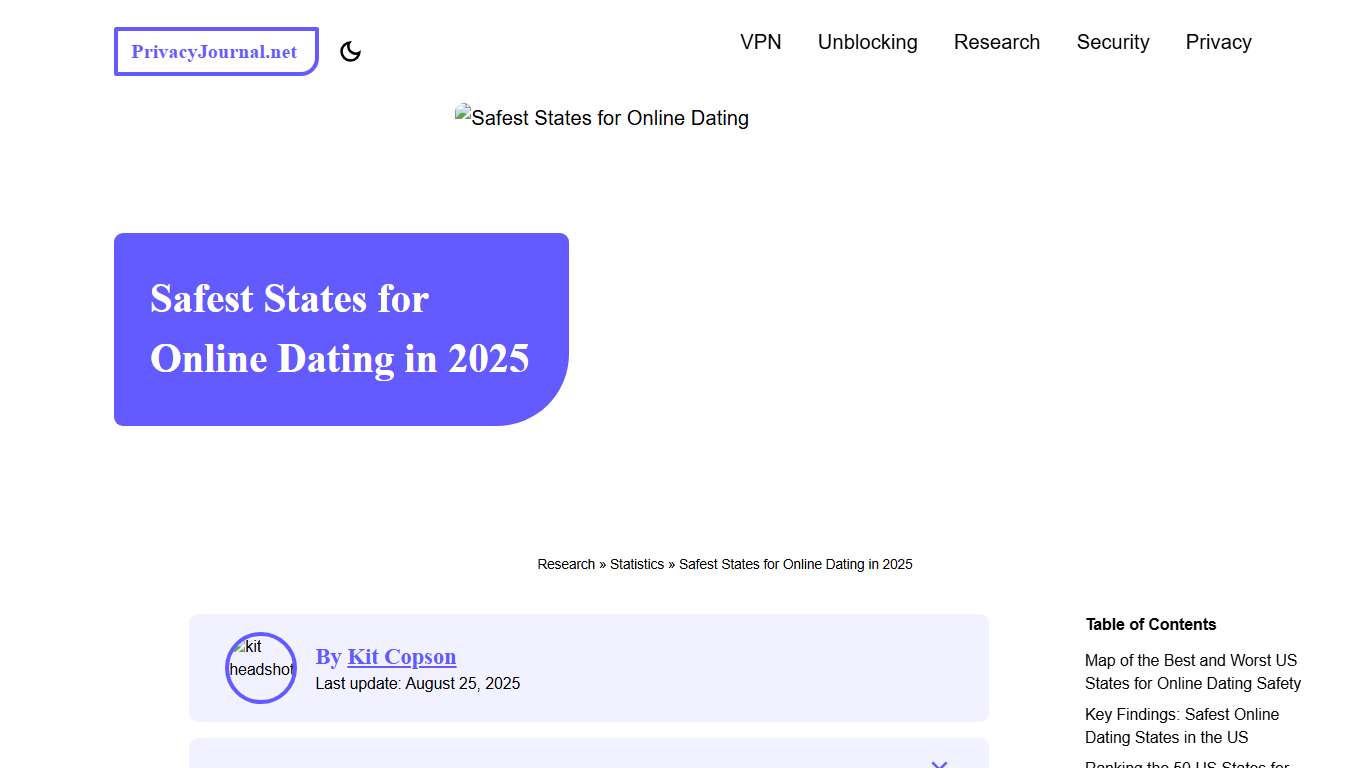Click the Research breadcrumb link

click(x=566, y=564)
